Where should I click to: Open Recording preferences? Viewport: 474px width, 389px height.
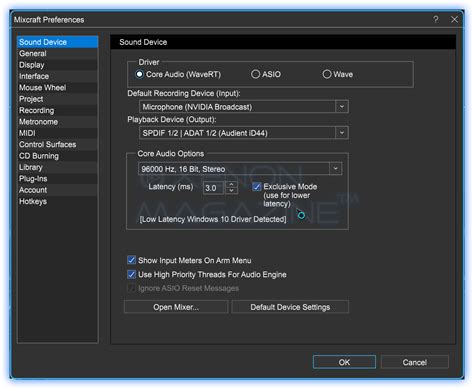[58, 110]
